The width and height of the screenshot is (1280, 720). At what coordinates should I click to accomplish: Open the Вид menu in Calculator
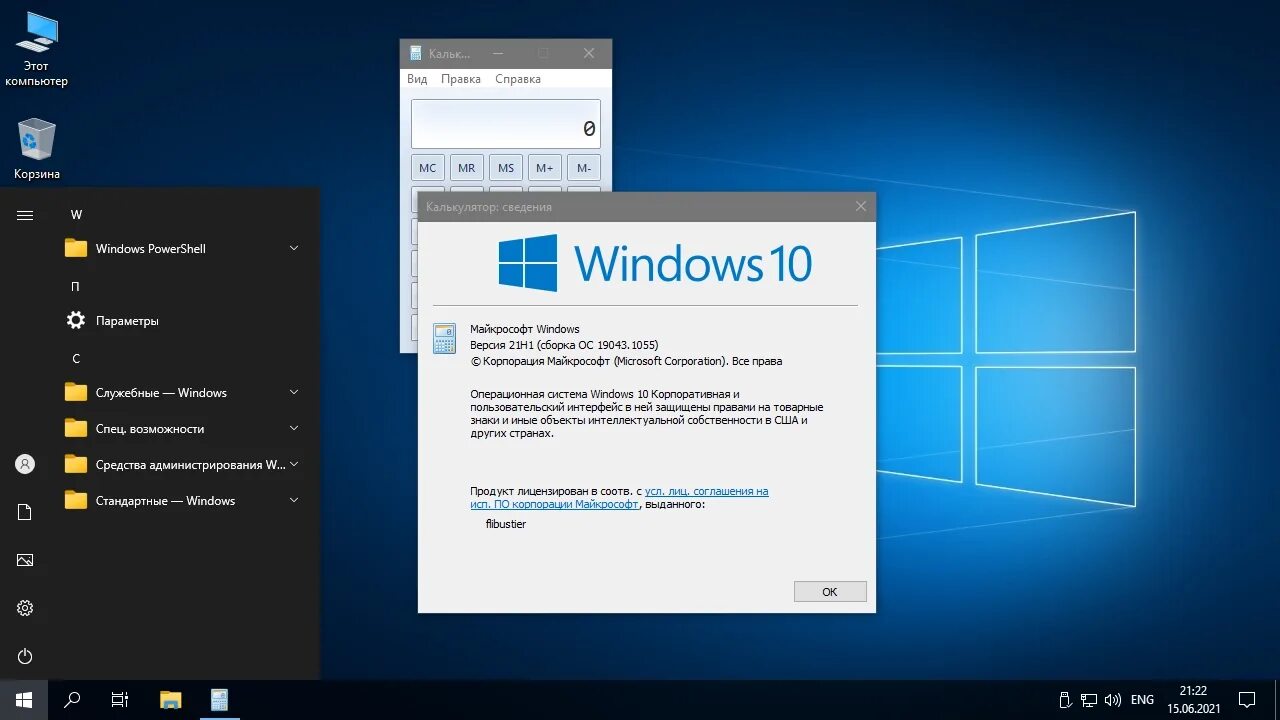pyautogui.click(x=417, y=79)
